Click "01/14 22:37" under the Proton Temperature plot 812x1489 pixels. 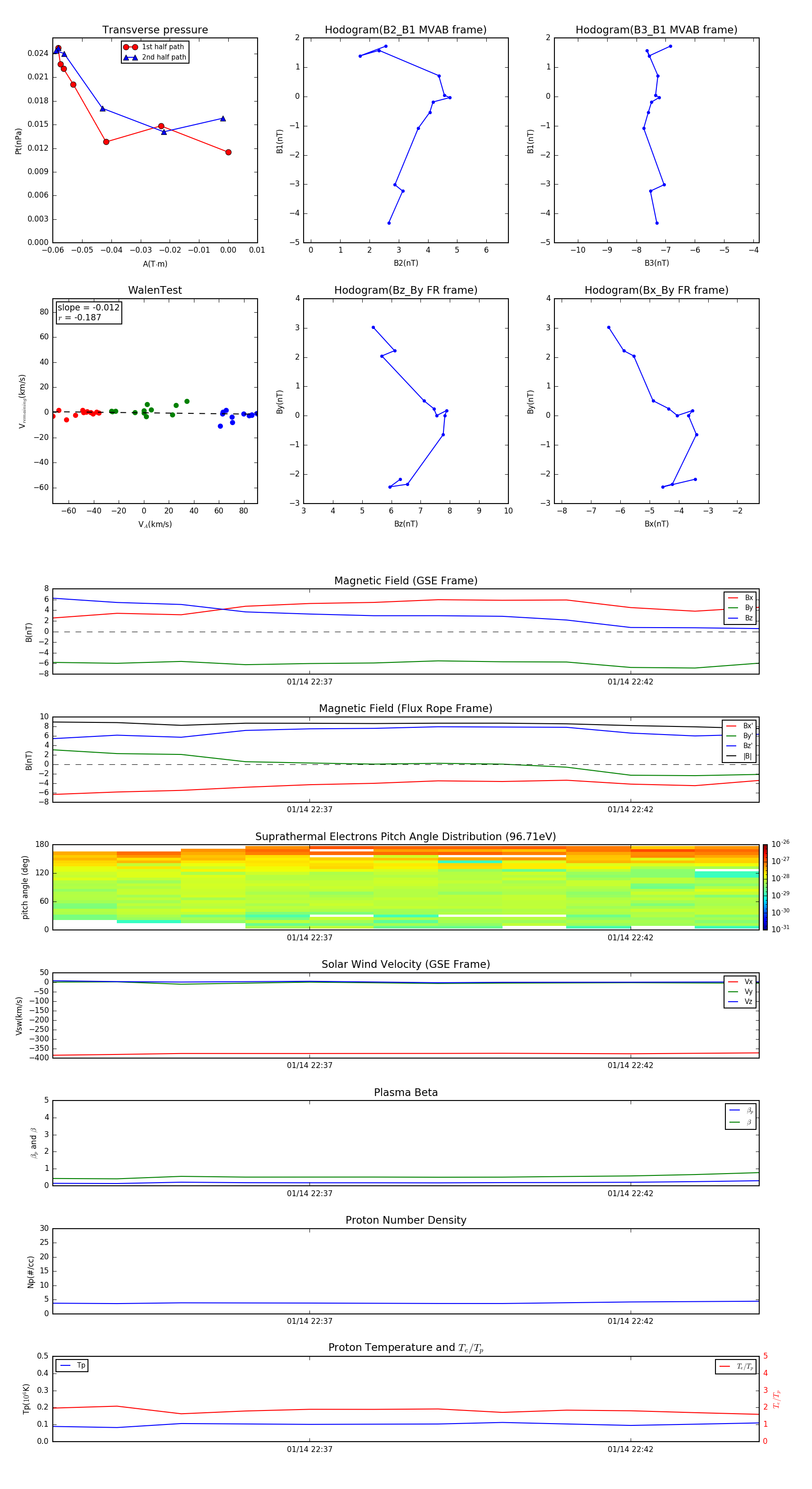(x=310, y=1449)
